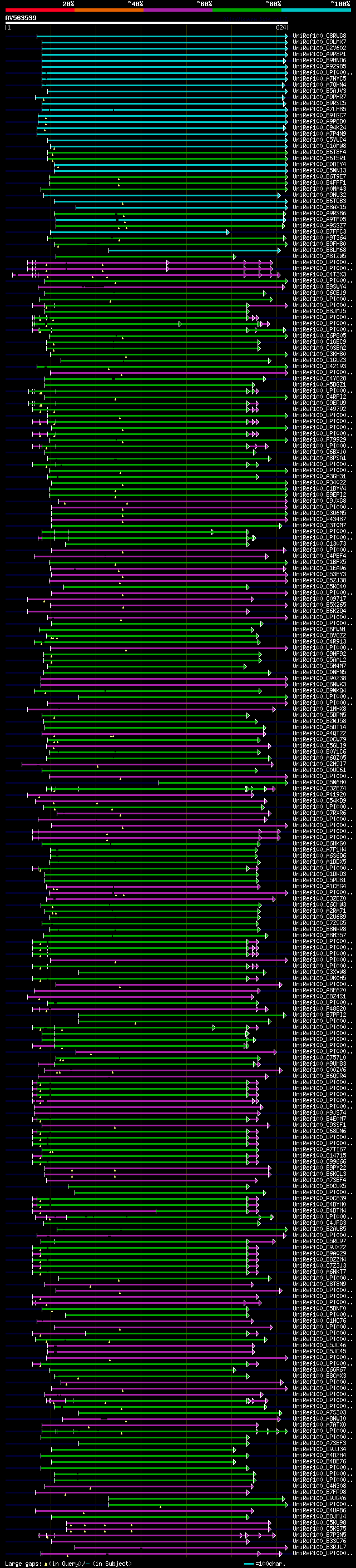Click hit label UniRef100_A9T364
This screenshot has height=1568, width=356.
319,238
